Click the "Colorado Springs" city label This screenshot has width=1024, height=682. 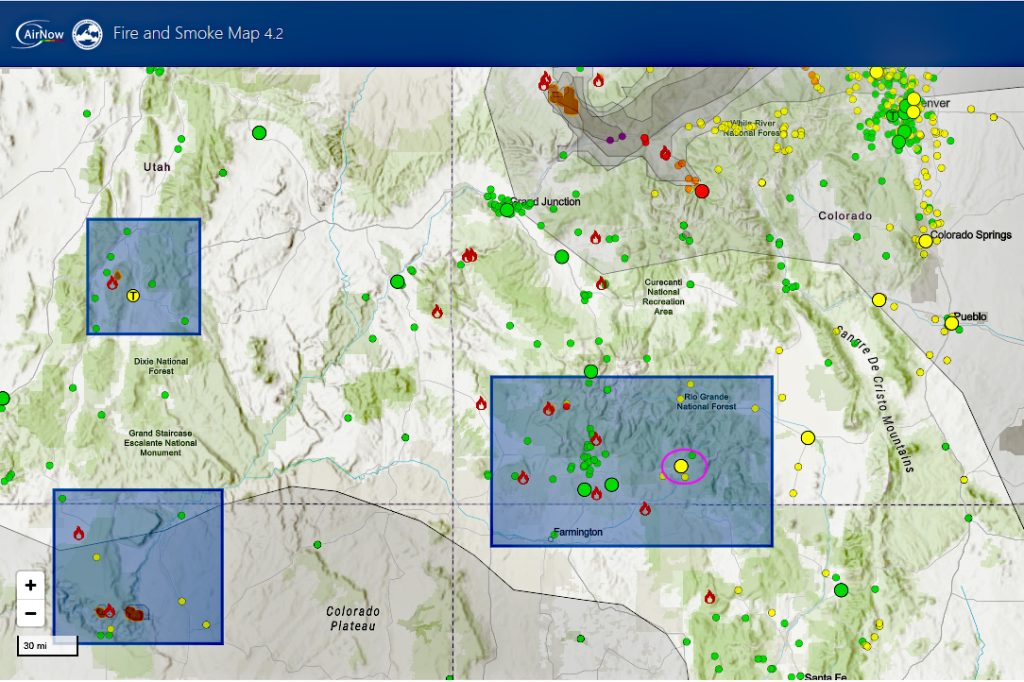point(970,235)
